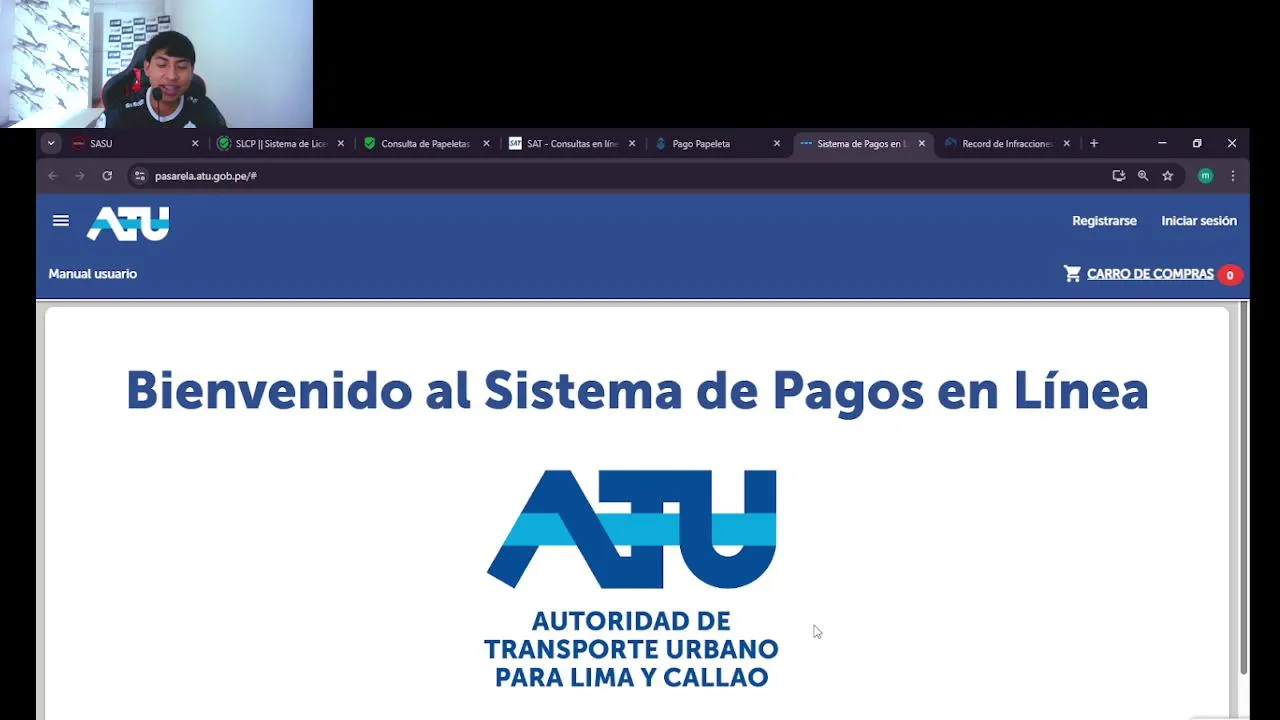Open the tab search dropdown arrow
This screenshot has width=1280, height=720.
(x=51, y=144)
